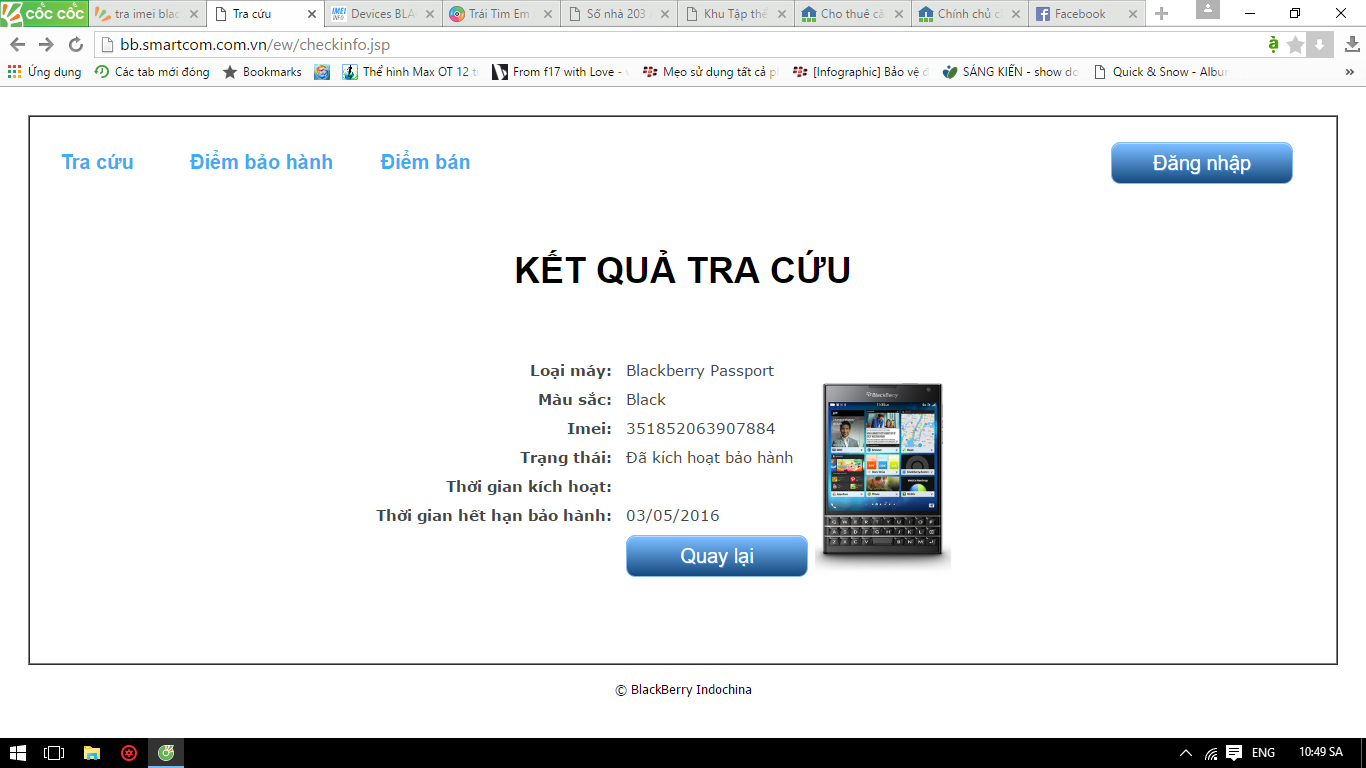Switch to the 'Số nhà 203' tab
This screenshot has height=768, width=1366.
click(x=617, y=14)
